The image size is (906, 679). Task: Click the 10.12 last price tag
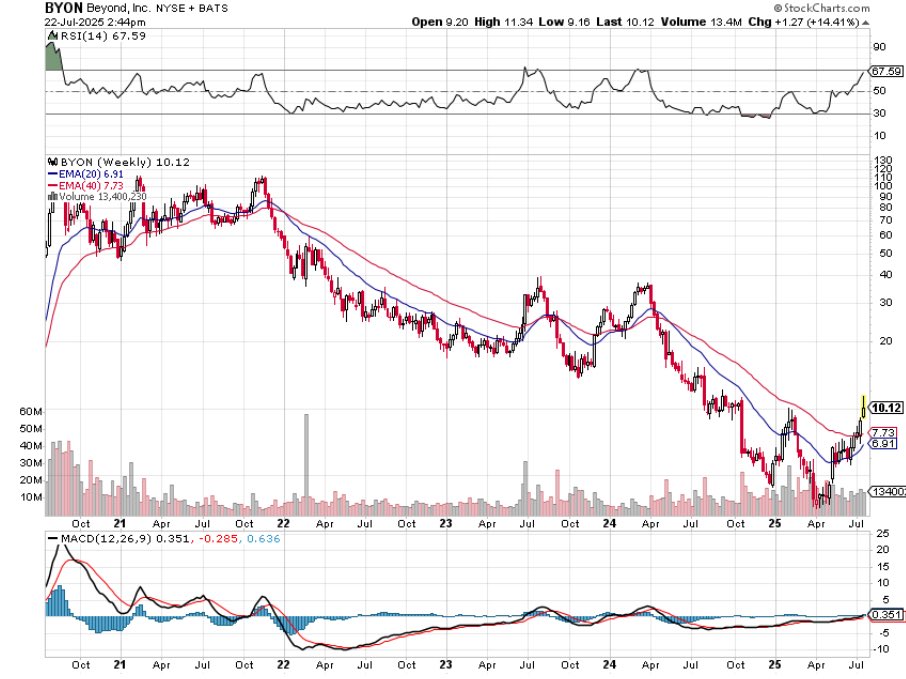pos(886,408)
